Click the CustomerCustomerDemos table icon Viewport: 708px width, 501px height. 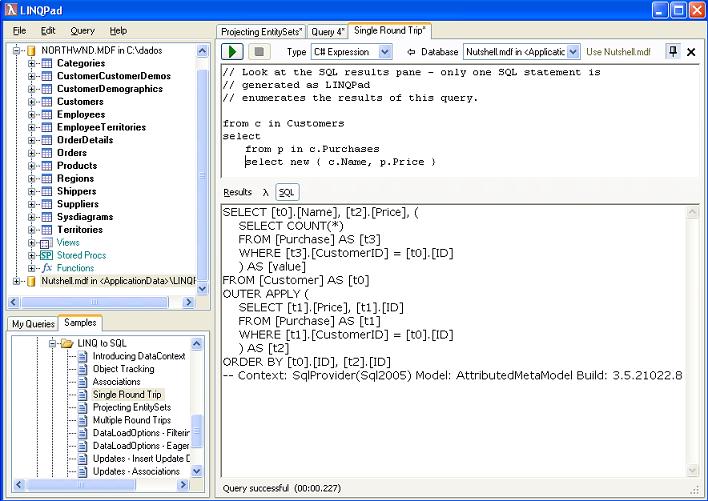47,76
